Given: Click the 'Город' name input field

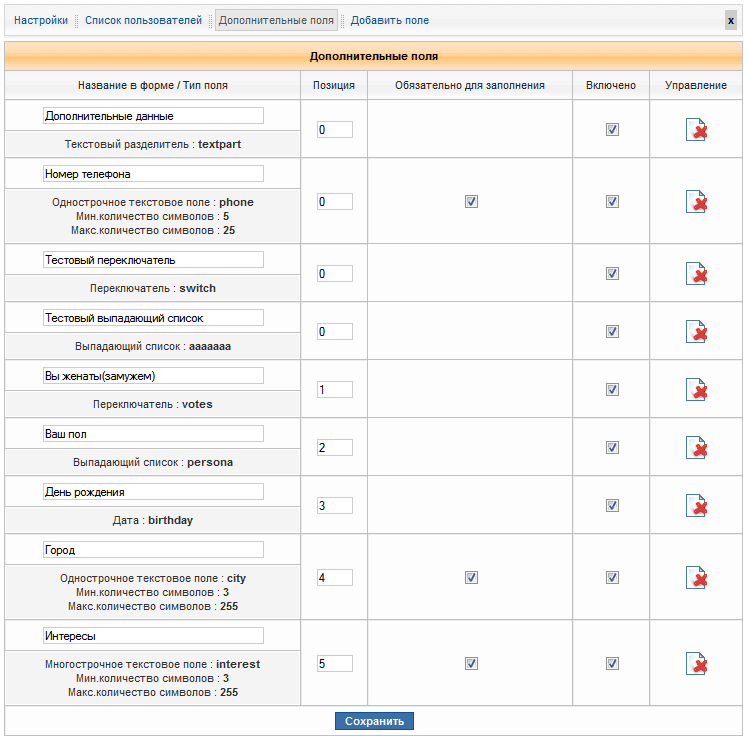Looking at the screenshot, I should tap(153, 550).
